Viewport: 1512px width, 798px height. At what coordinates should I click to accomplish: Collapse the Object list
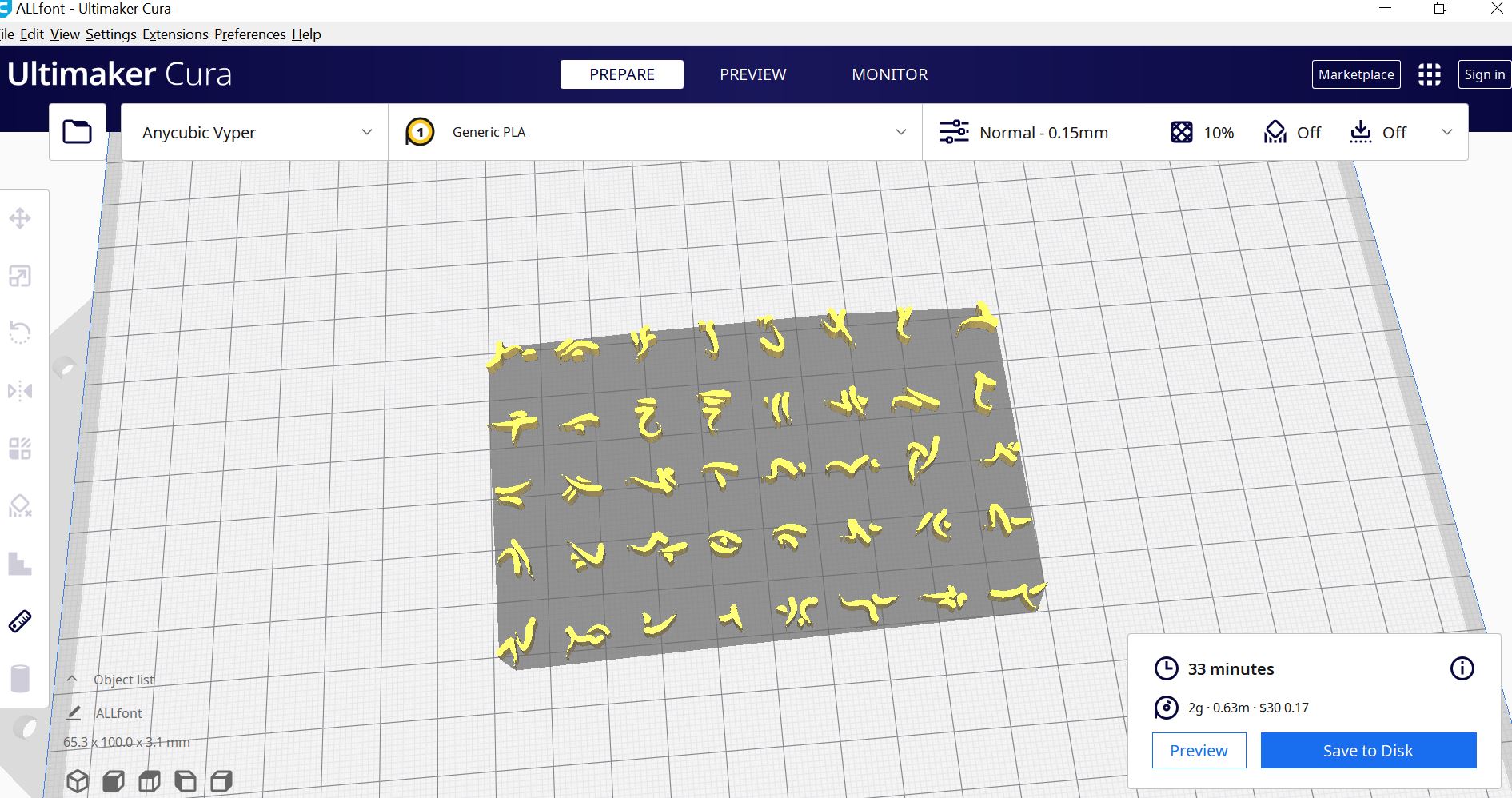pyautogui.click(x=72, y=679)
